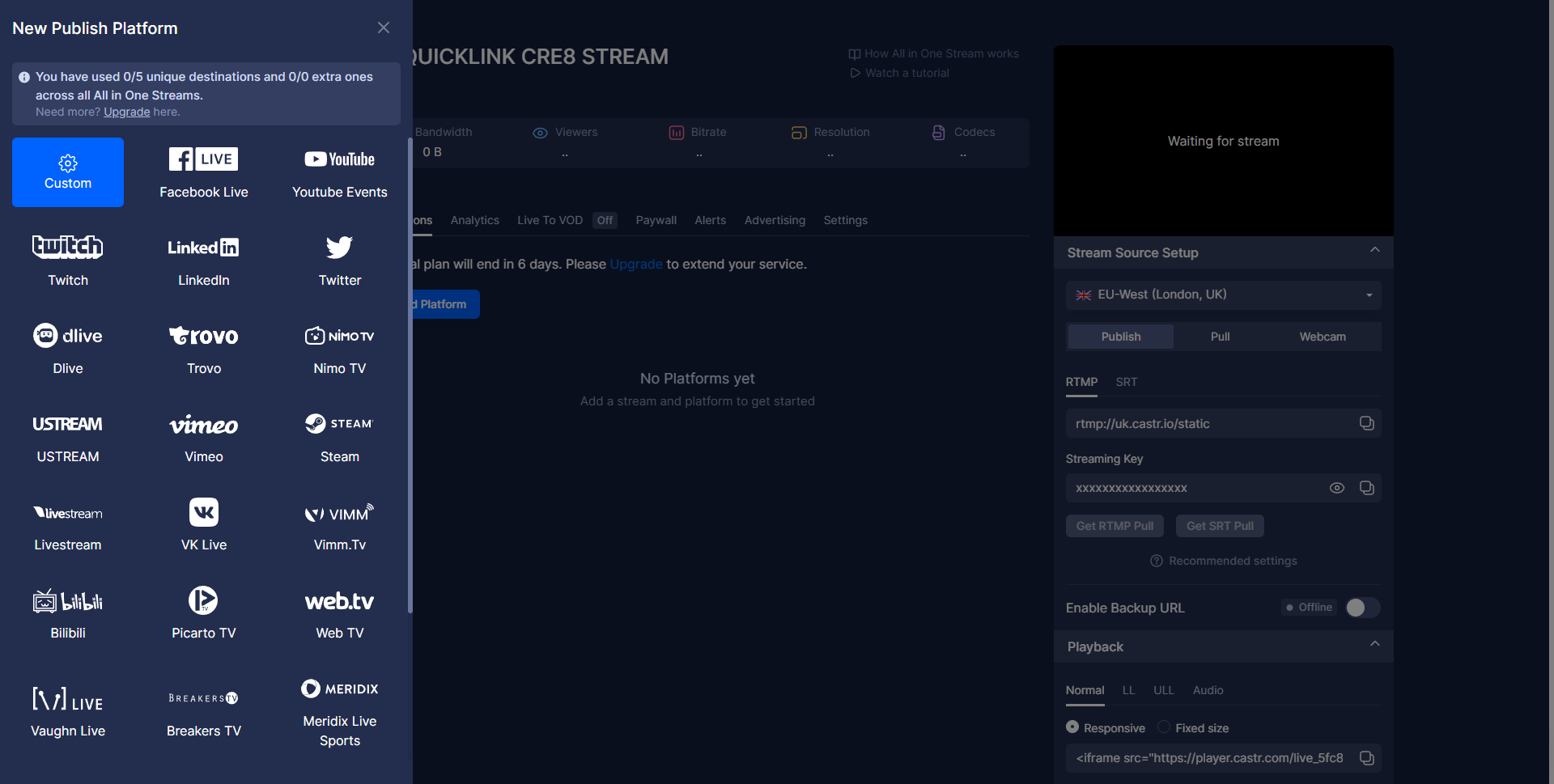Collapse the Playback section
Viewport: 1554px width, 784px height.
1374,644
